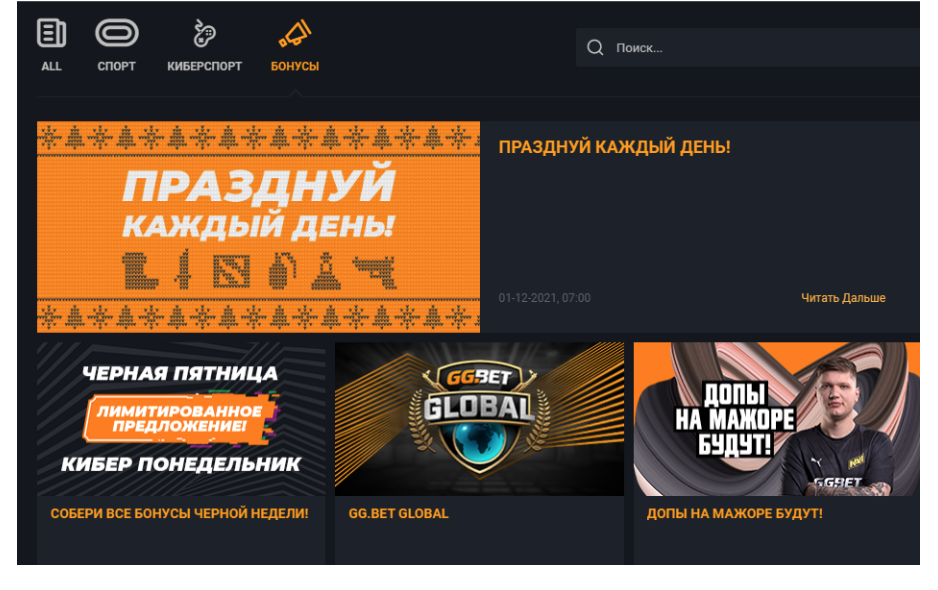Open the Допы на мажоре будут image
938x590 pixels.
point(776,419)
